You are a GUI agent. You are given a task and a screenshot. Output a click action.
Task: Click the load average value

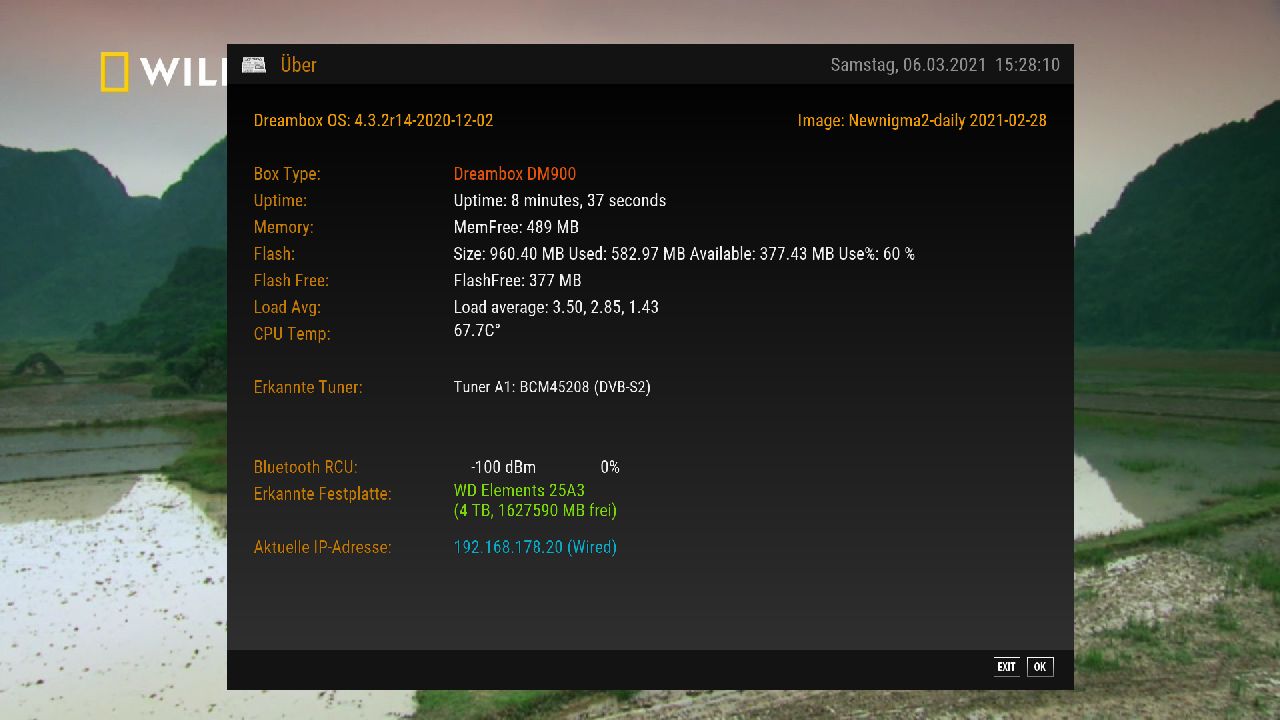coord(555,308)
